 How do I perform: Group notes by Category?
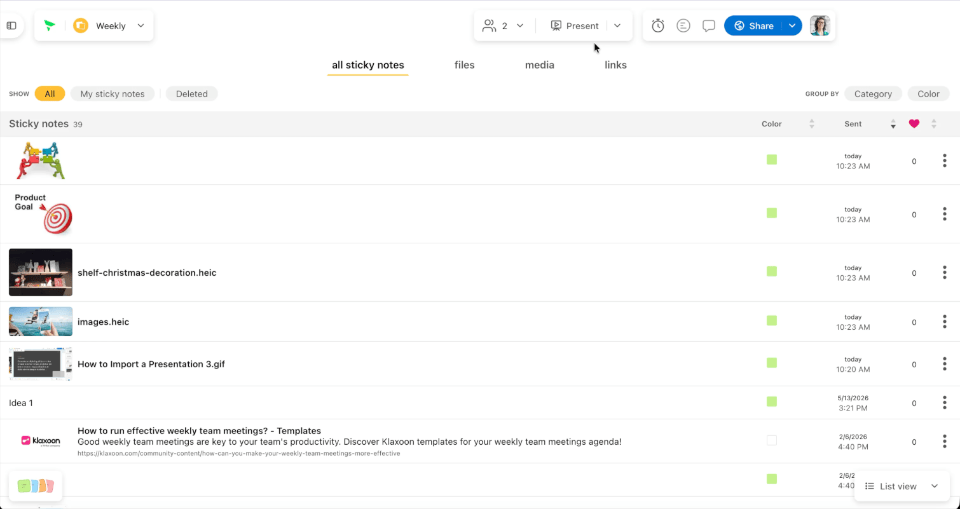click(873, 94)
